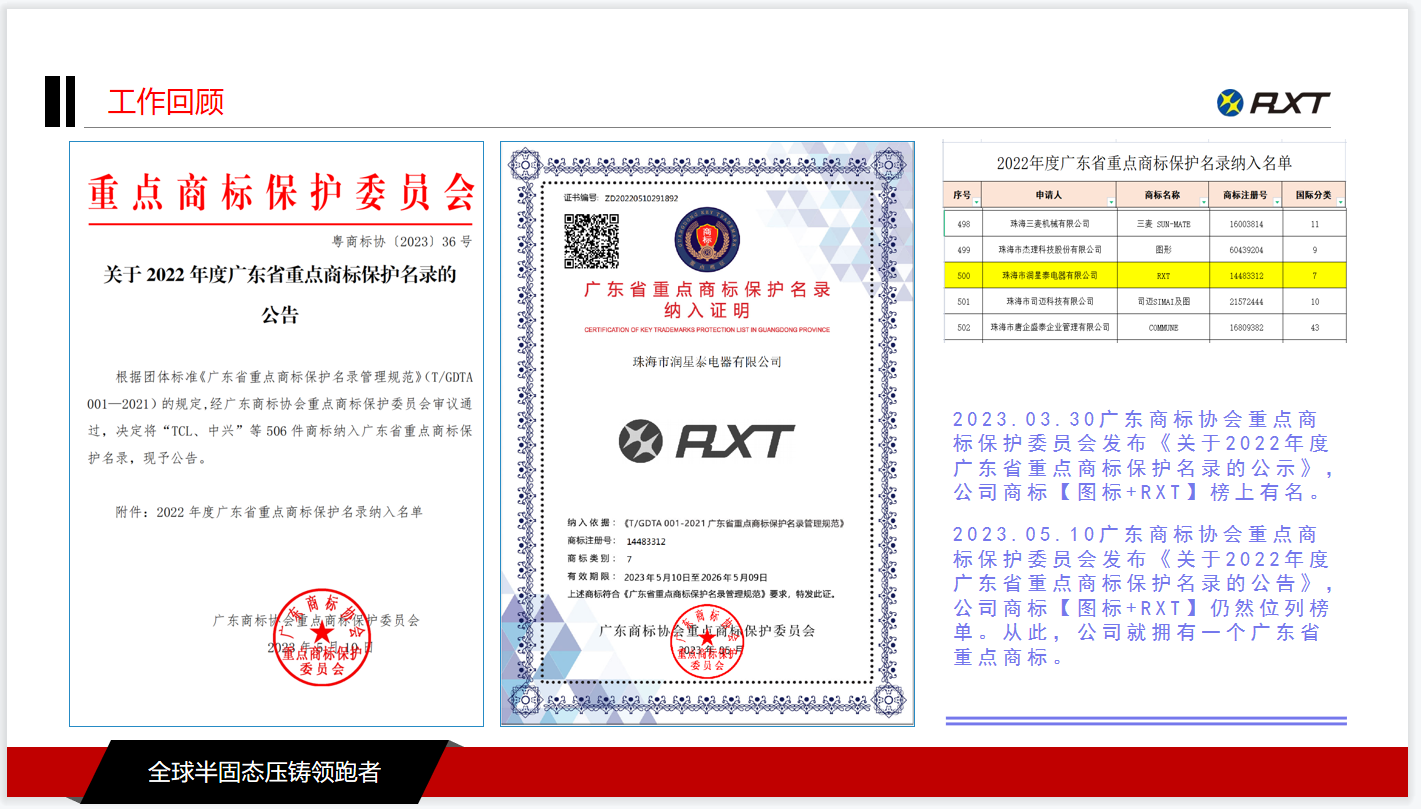Image resolution: width=1421 pixels, height=809 pixels.
Task: Click the highlighted cell 珠海市润星泰电器有限公司
Action: pos(1050,275)
